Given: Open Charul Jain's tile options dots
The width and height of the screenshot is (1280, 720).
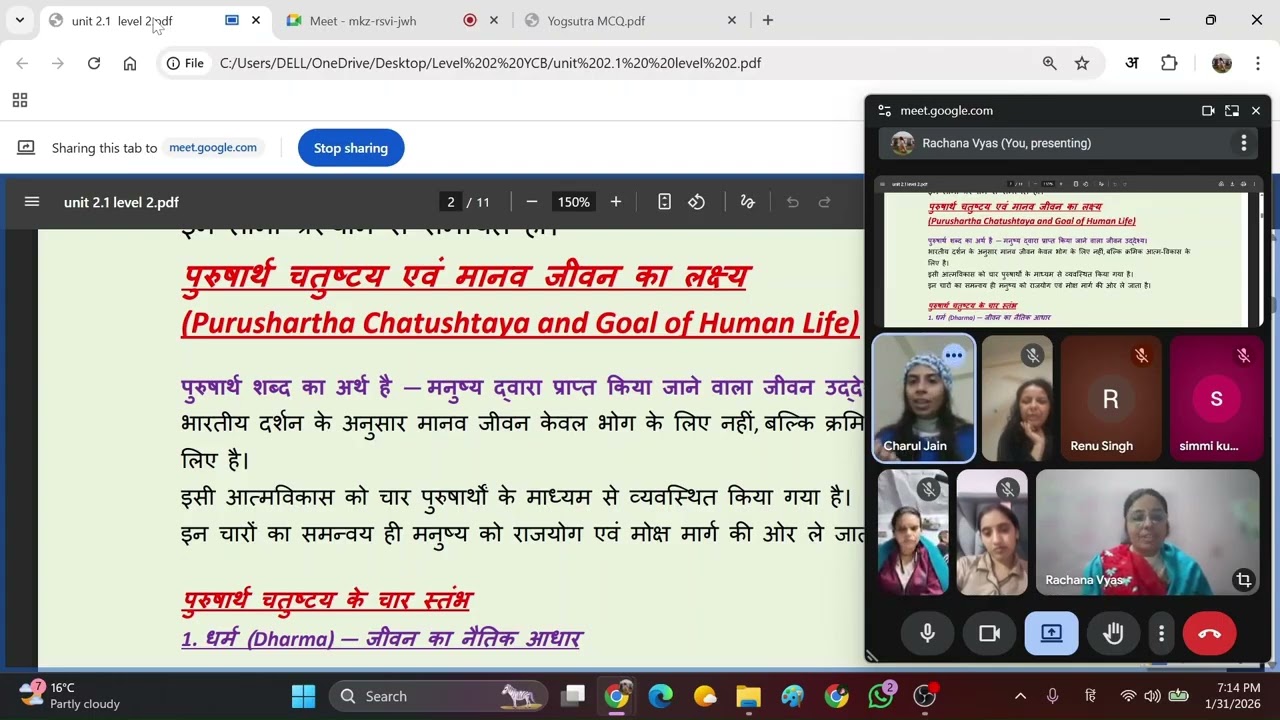Looking at the screenshot, I should [954, 355].
